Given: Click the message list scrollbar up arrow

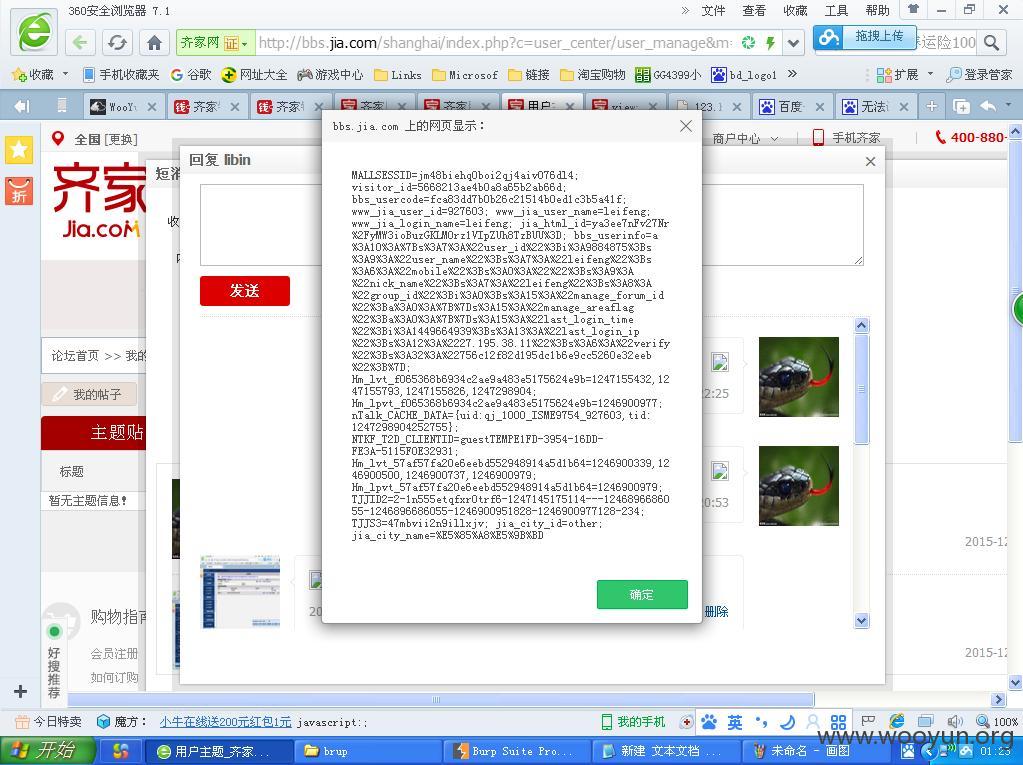Looking at the screenshot, I should click(861, 325).
